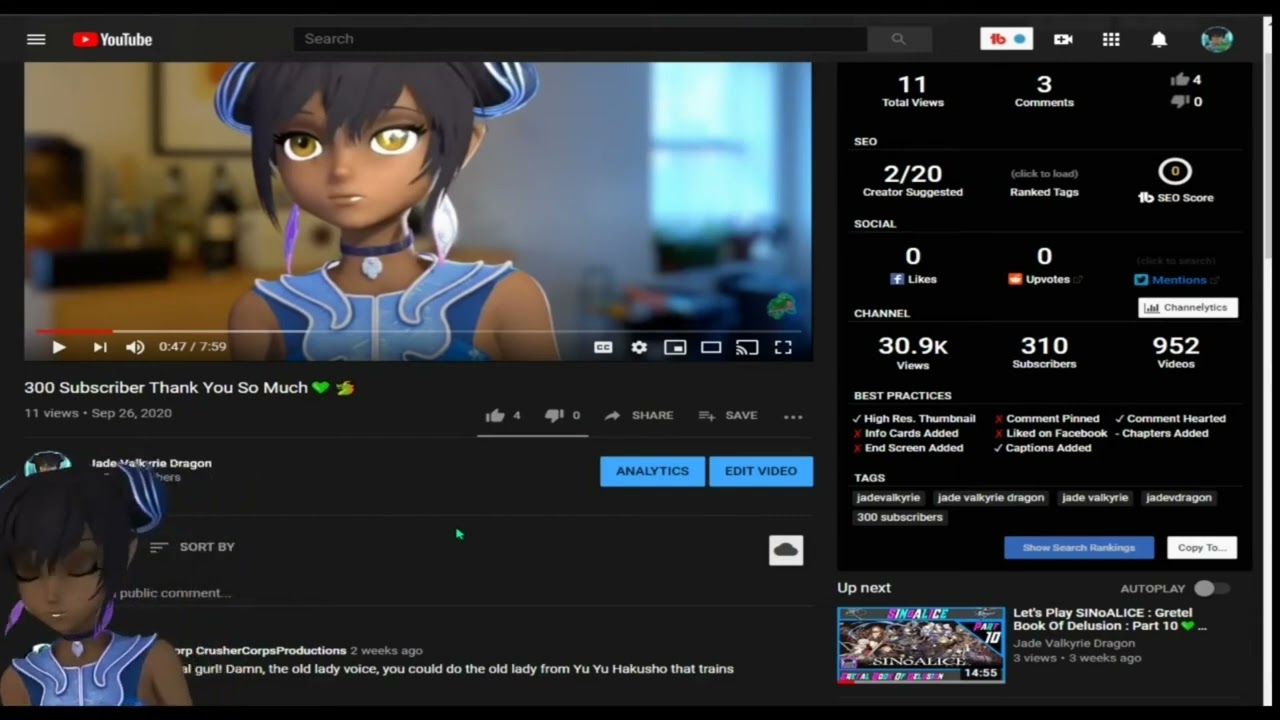Open the Channelytics button
This screenshot has width=1280, height=720.
pos(1188,308)
